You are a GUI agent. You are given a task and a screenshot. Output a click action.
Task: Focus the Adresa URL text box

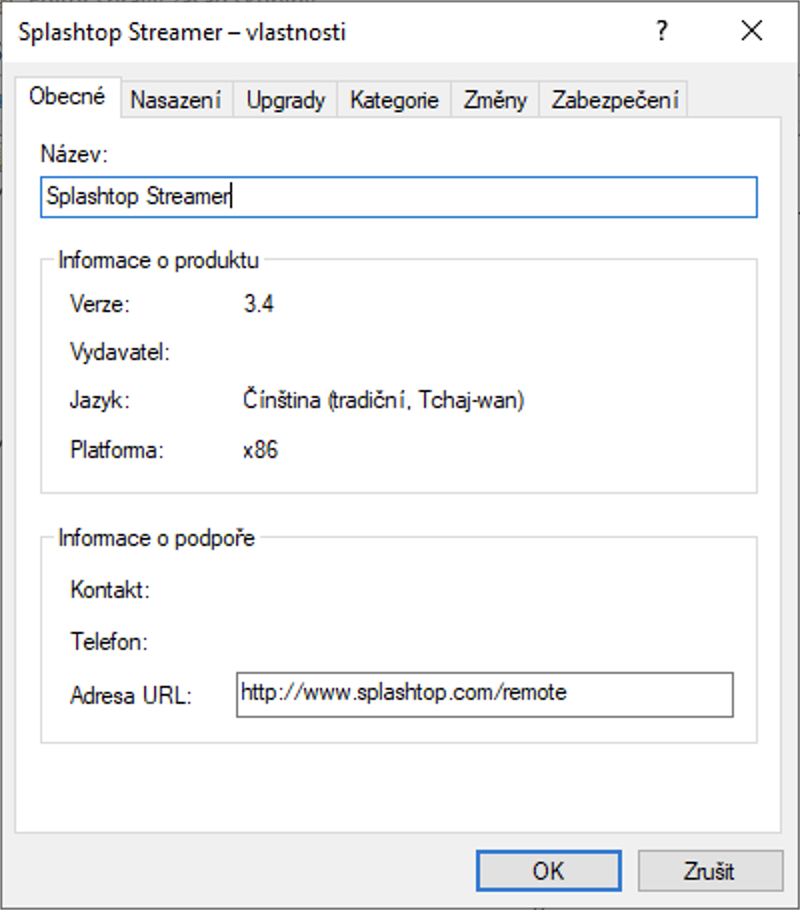[484, 694]
